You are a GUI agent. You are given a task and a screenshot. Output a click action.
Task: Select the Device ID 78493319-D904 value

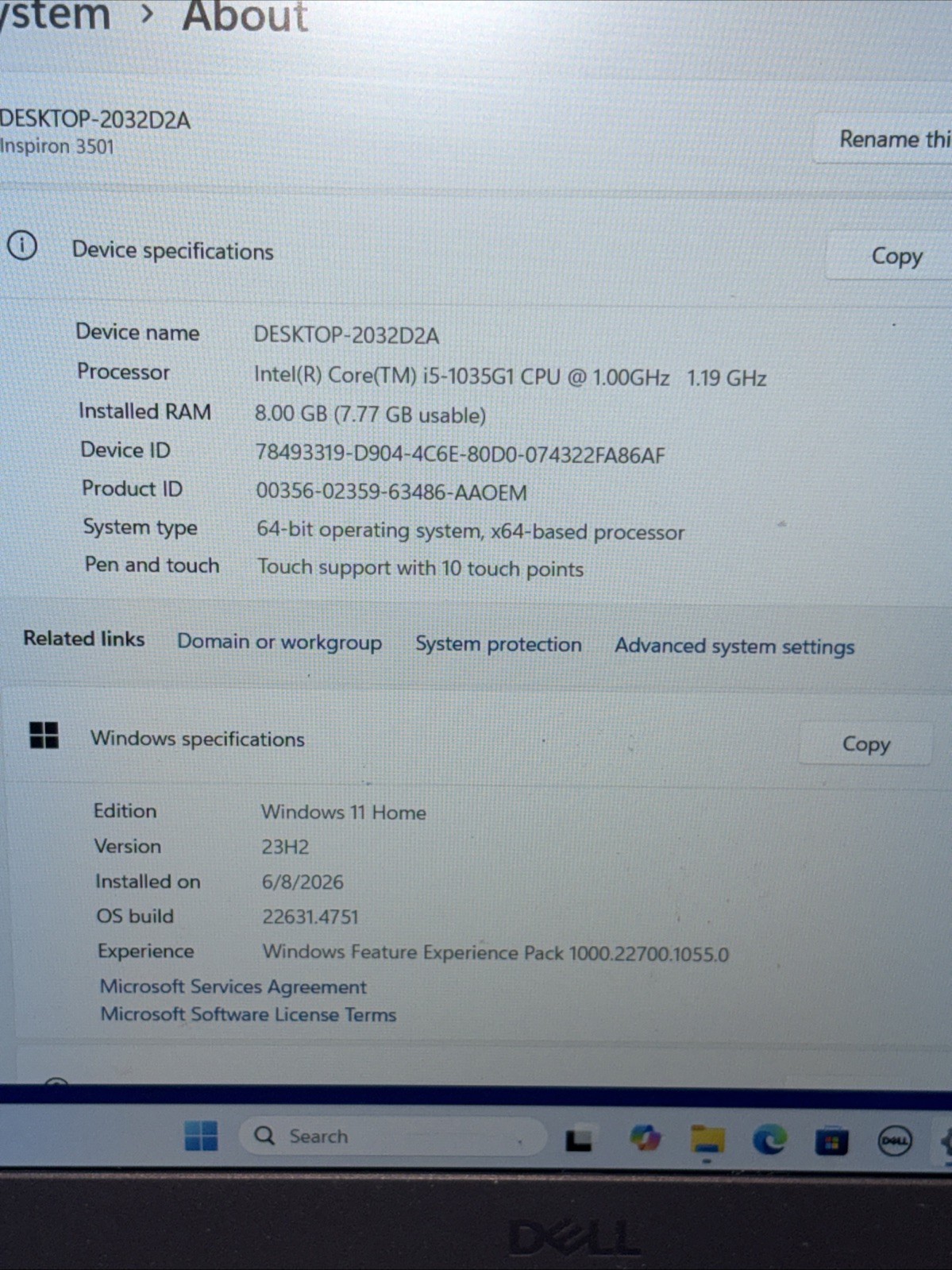point(460,454)
